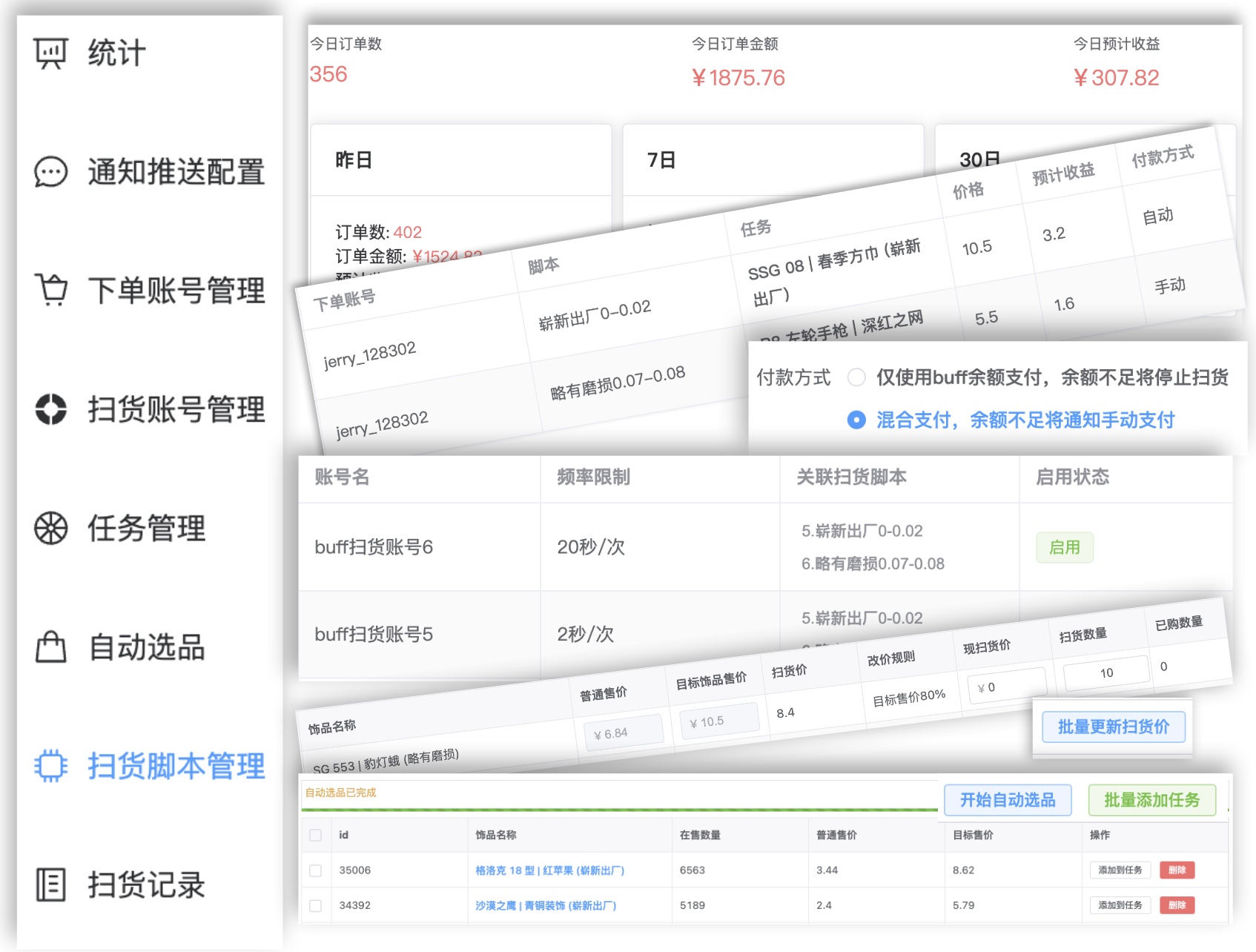Click 添加到任务 for item 34392

coord(1120,905)
